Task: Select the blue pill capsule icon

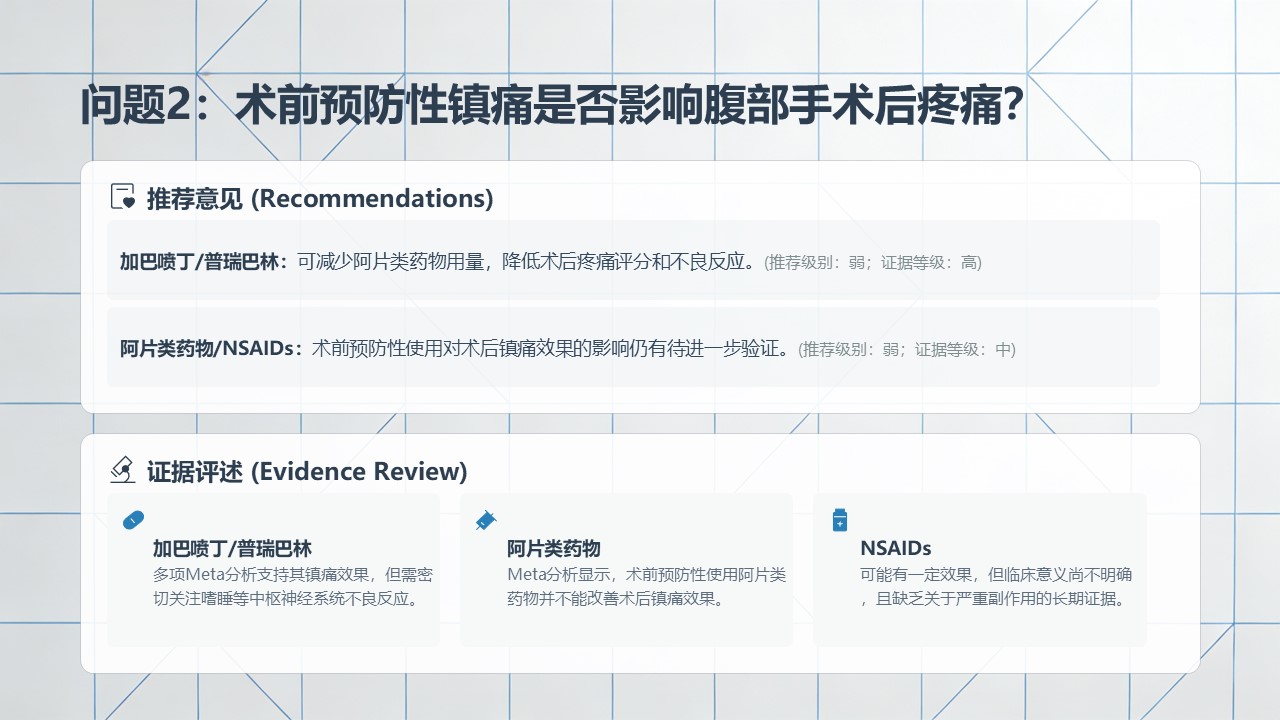Action: pos(133,520)
